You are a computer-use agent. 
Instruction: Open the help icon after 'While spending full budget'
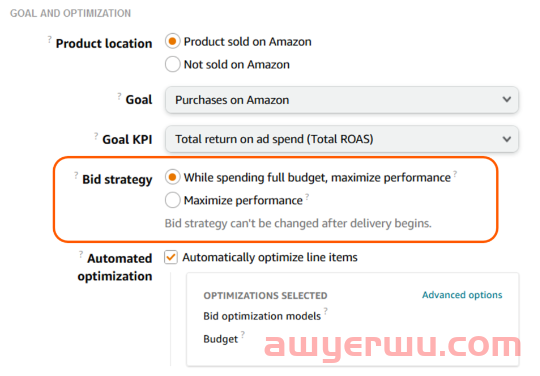pos(455,174)
